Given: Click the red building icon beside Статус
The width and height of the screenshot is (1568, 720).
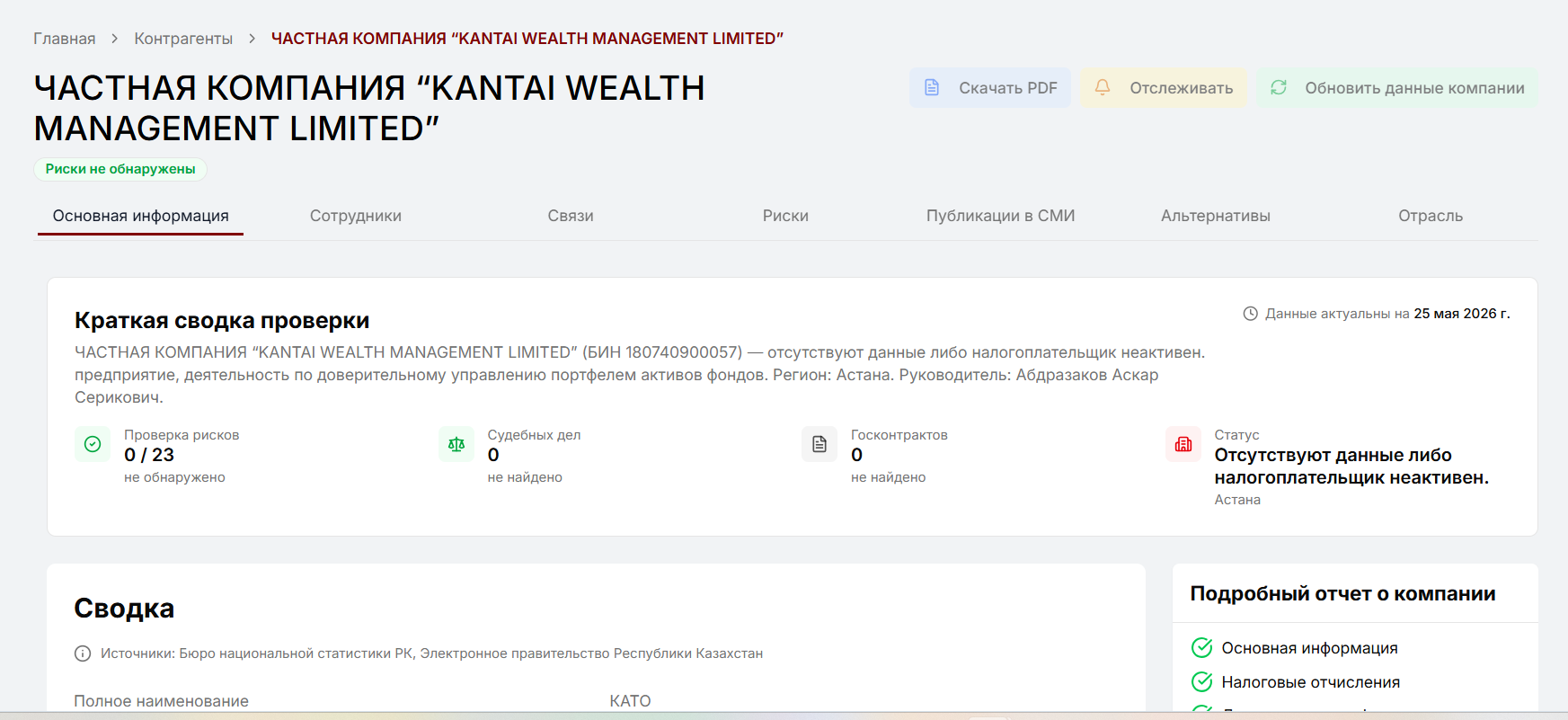Looking at the screenshot, I should [x=1183, y=444].
